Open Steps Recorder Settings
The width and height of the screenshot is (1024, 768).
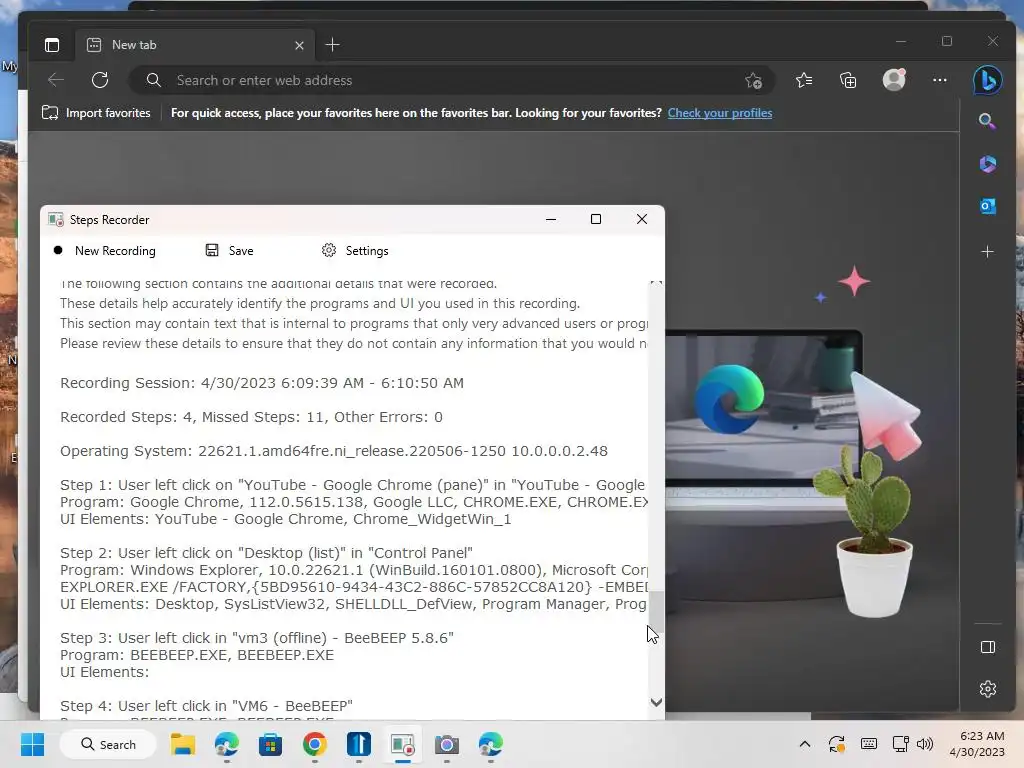coord(355,251)
